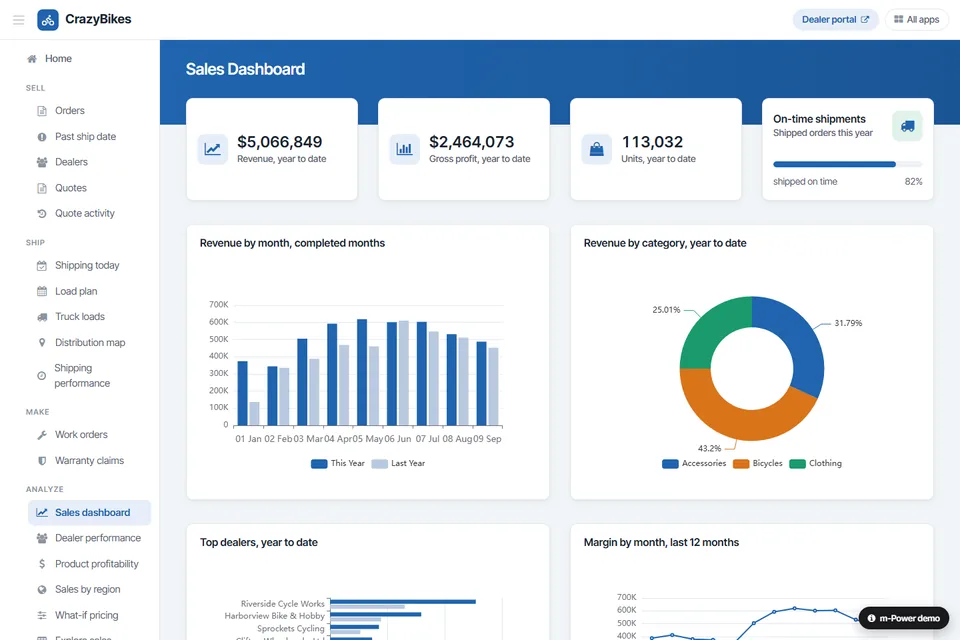Toggle Bicycles legend swatch
The image size is (960, 640).
click(741, 464)
